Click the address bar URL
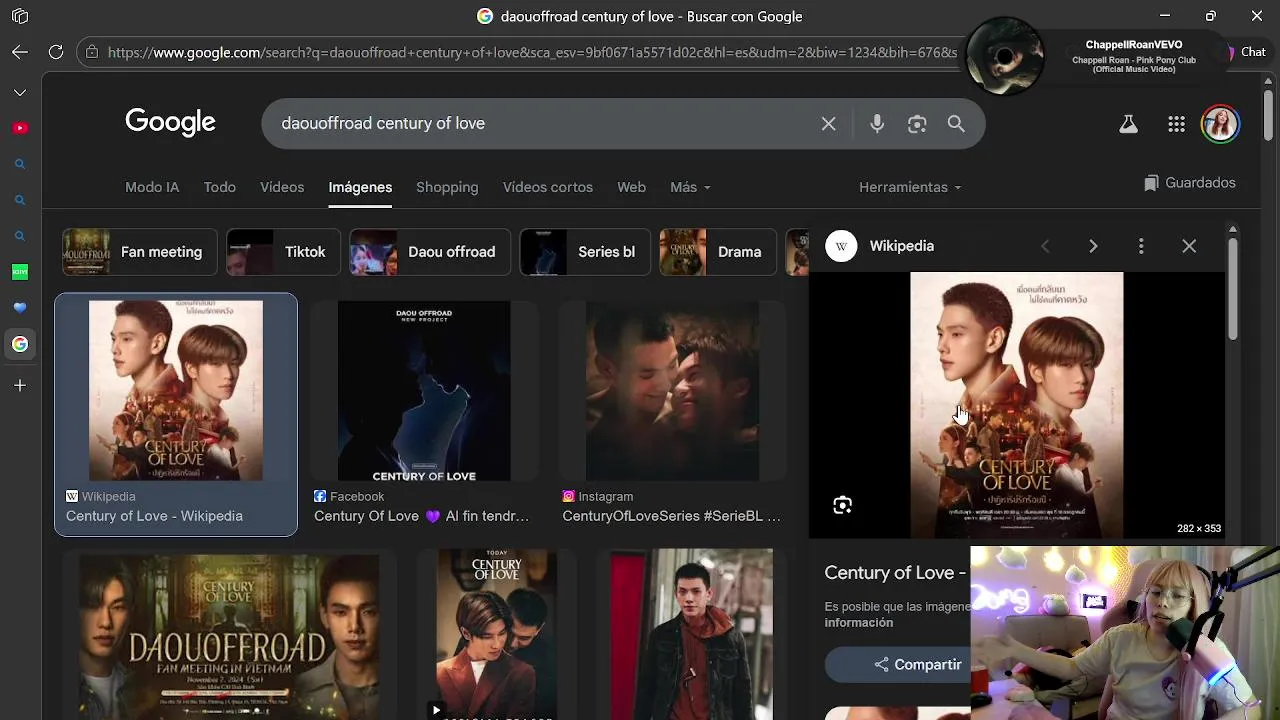 [x=532, y=52]
